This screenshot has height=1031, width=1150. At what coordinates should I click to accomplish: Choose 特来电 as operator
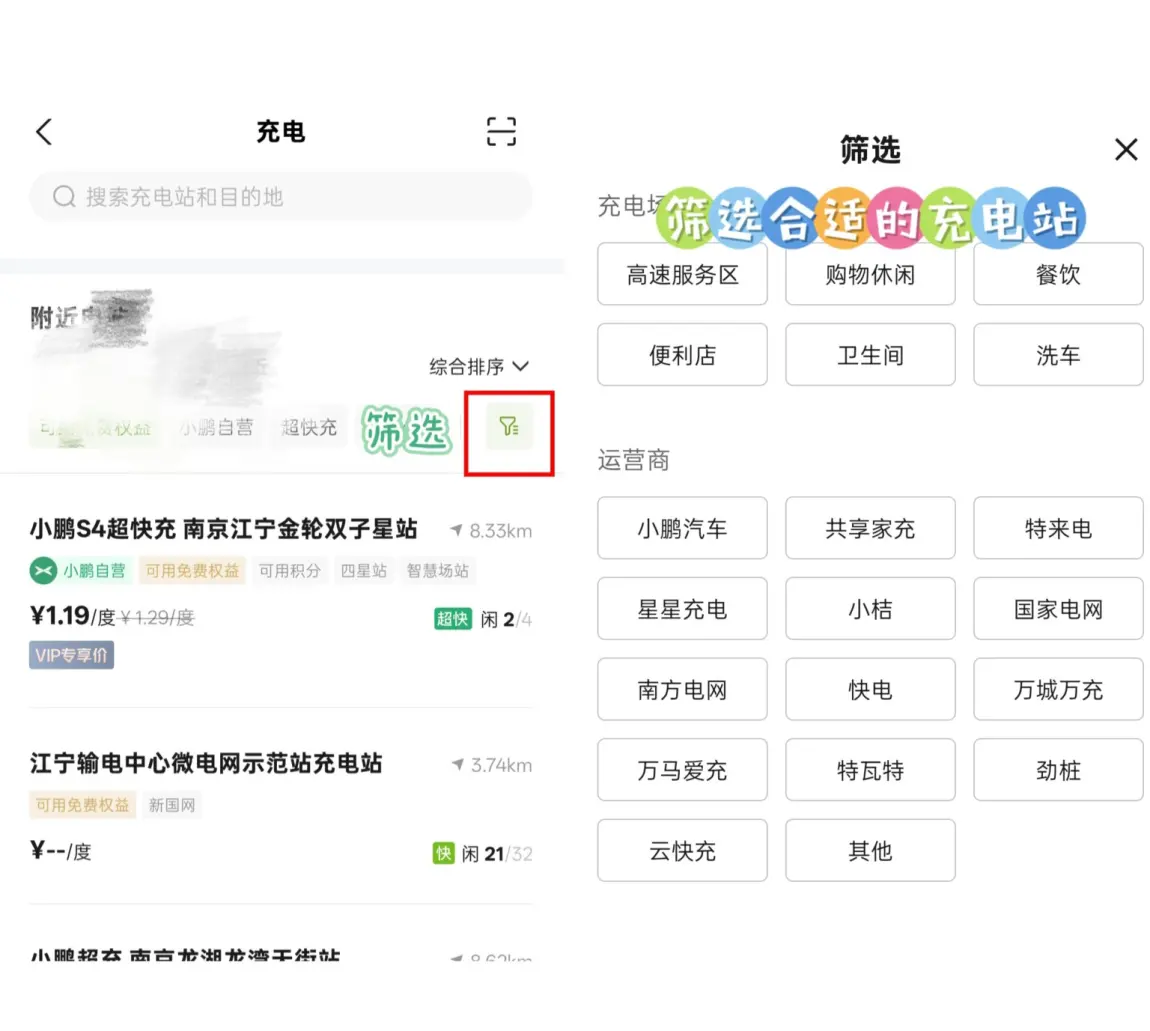pyautogui.click(x=1058, y=528)
